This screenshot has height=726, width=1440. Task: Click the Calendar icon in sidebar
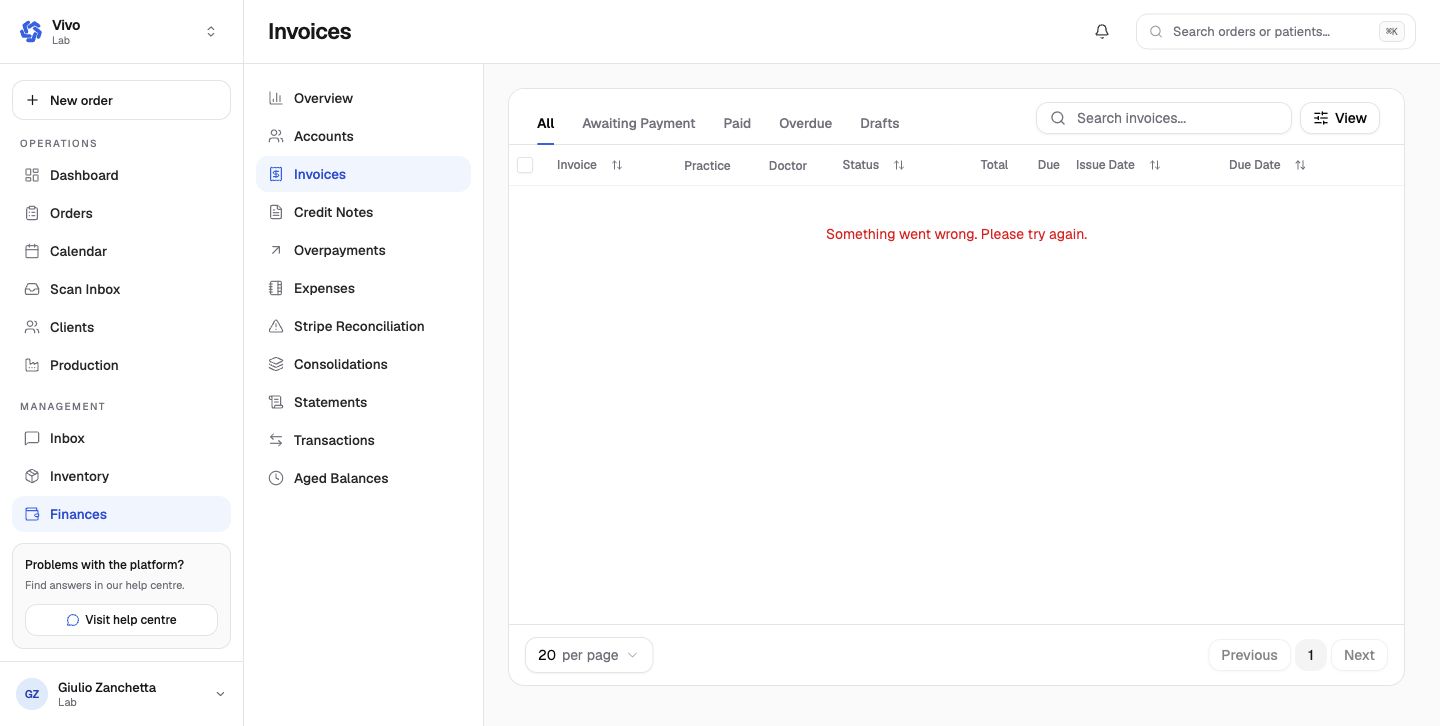coord(32,251)
